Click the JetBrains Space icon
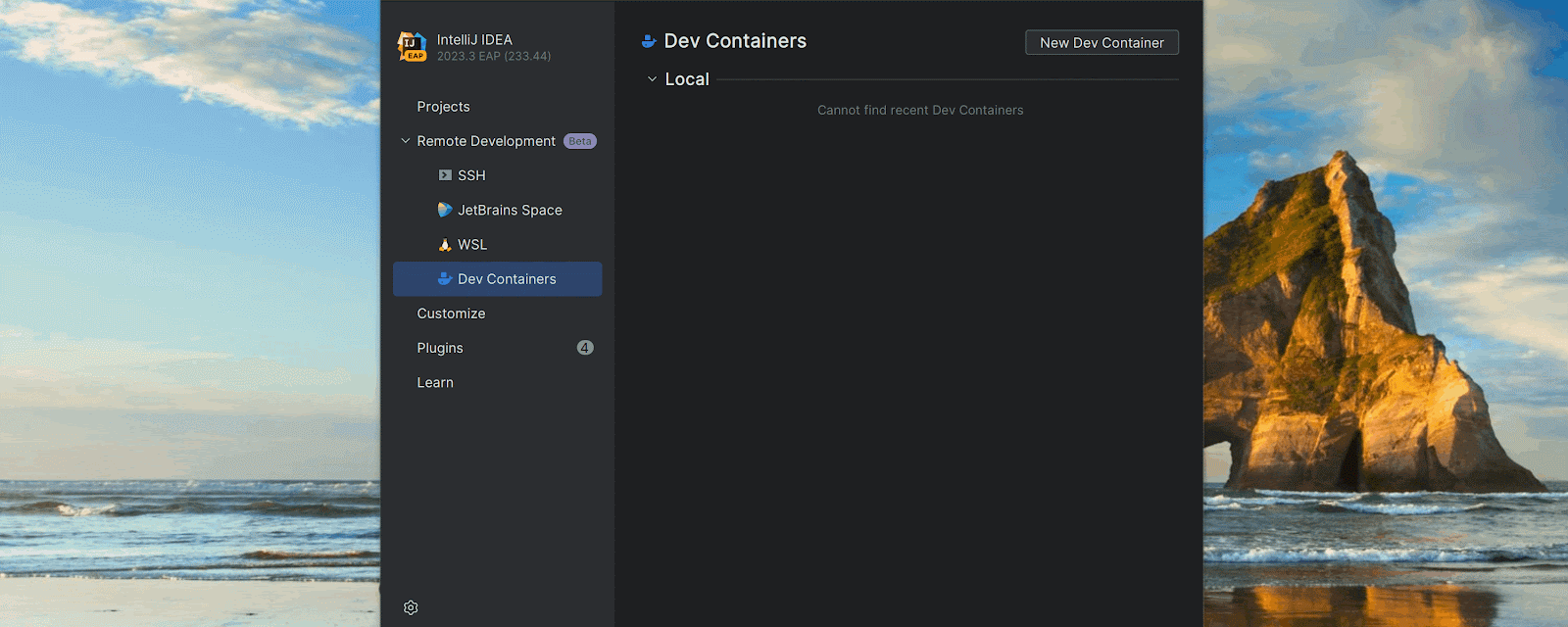Screen dimensions: 1568x627 point(445,210)
